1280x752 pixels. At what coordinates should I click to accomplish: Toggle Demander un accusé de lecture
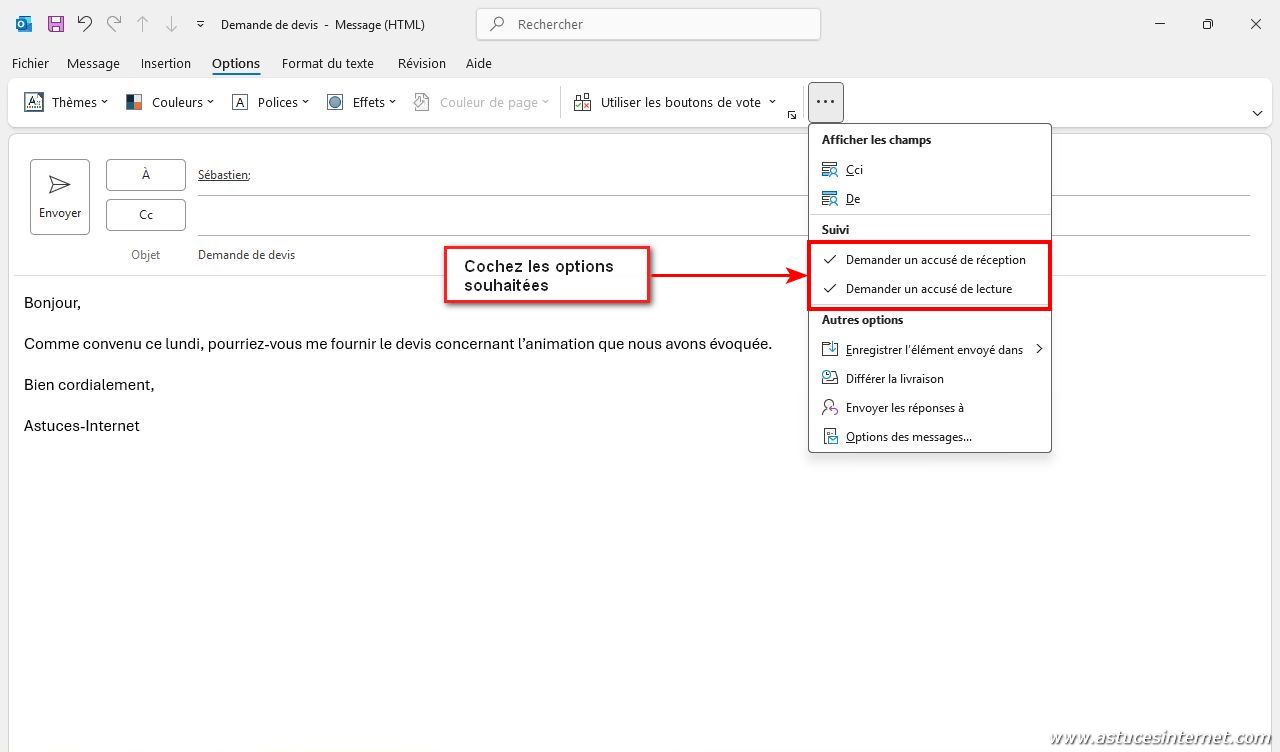pos(928,289)
